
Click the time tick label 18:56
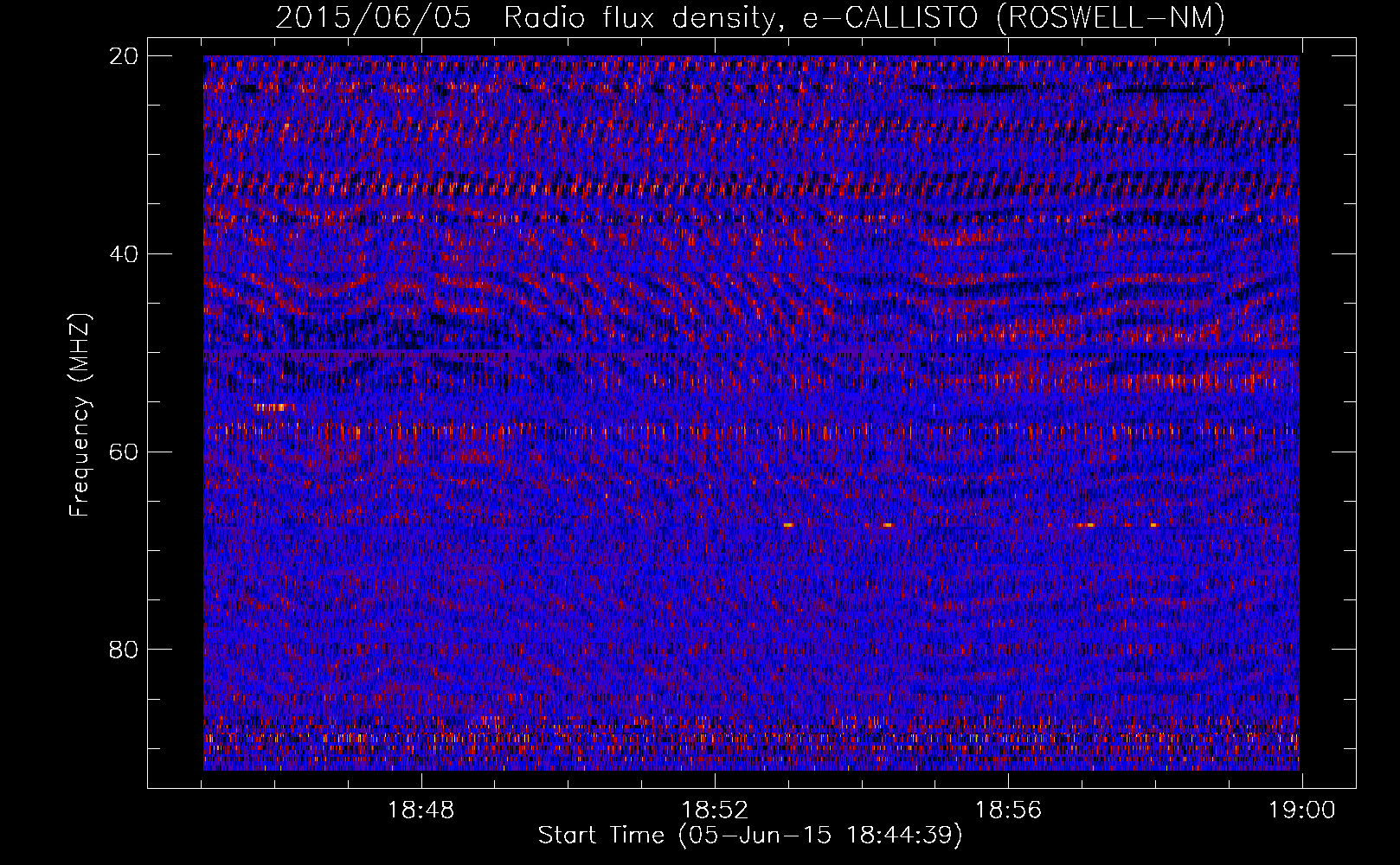[x=1008, y=811]
